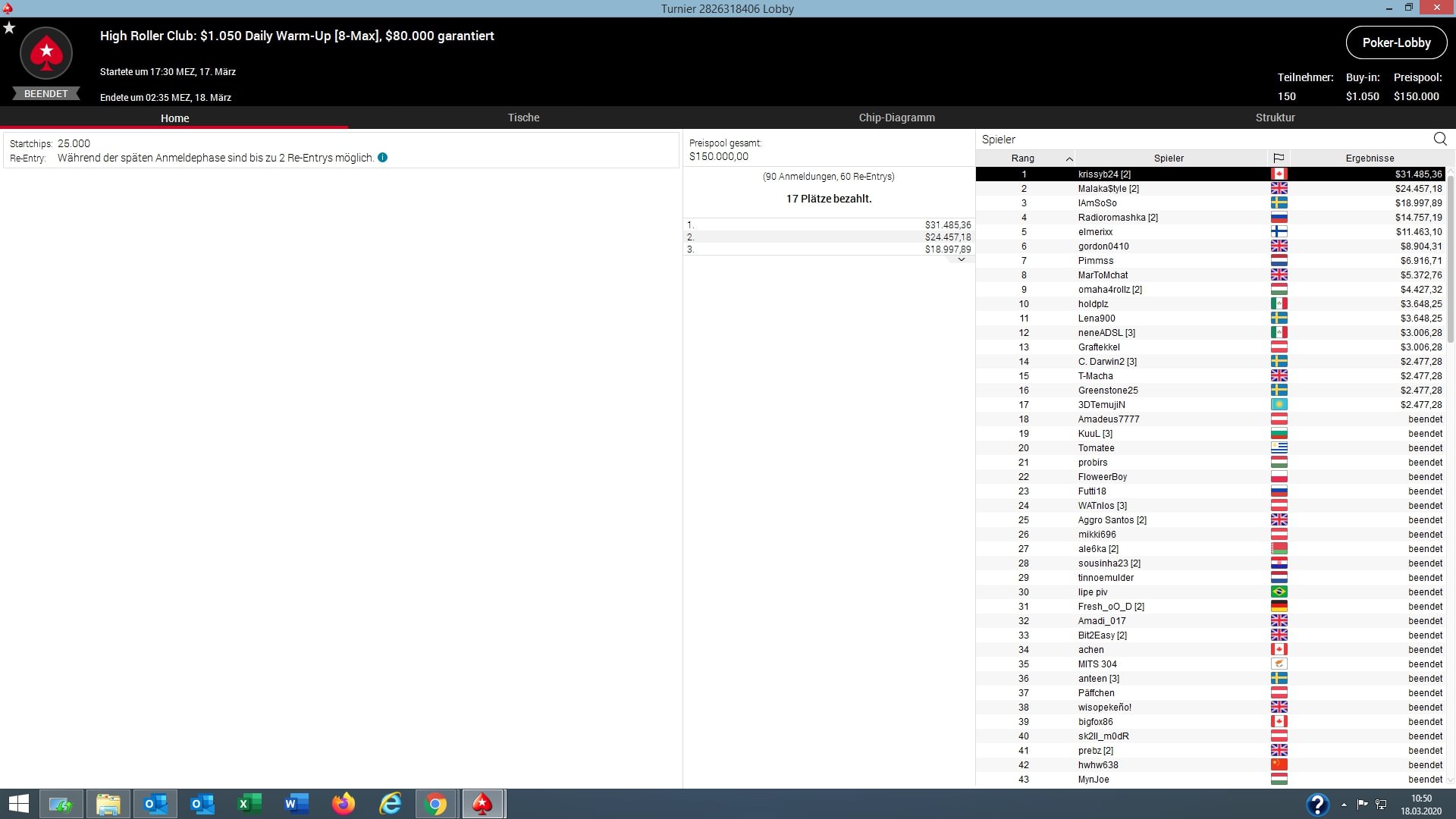Click the favorite star icon

(x=9, y=28)
